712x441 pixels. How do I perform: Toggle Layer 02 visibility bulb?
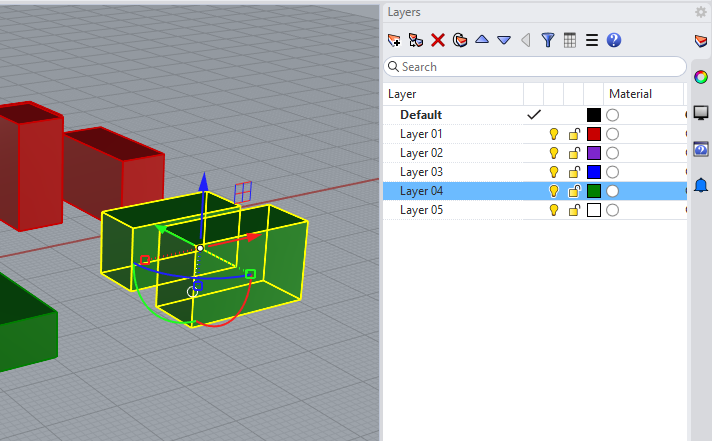point(554,153)
